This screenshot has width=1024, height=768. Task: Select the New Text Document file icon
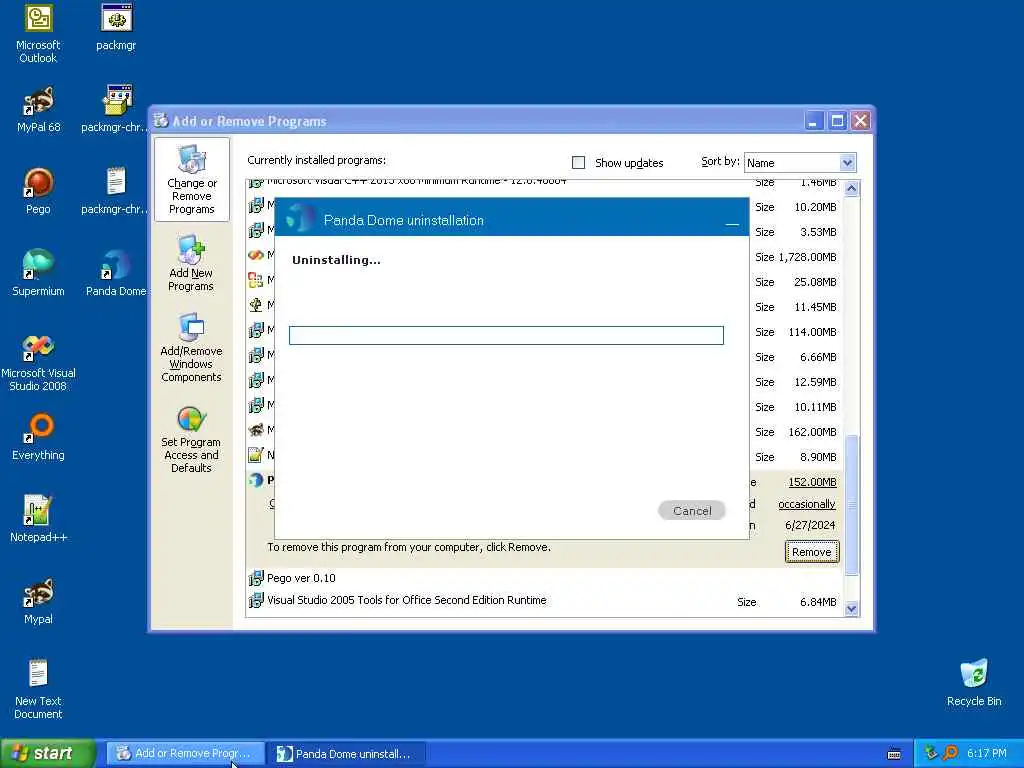pyautogui.click(x=38, y=688)
